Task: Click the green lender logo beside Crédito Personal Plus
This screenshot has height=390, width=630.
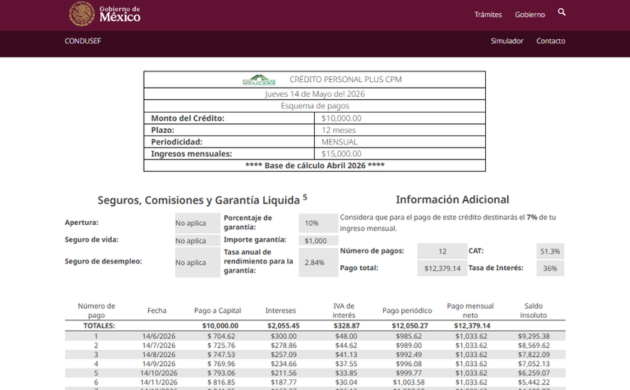Action: (x=259, y=80)
